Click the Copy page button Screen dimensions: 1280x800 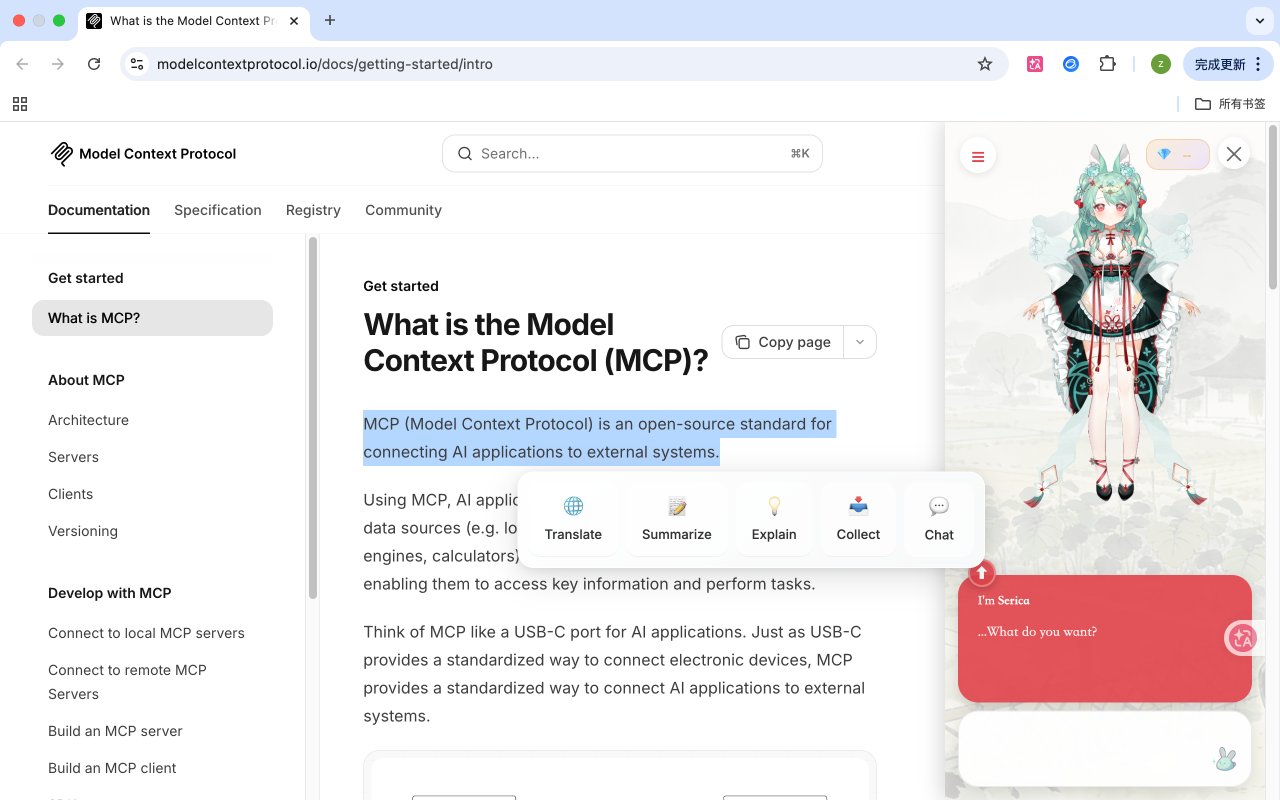783,342
